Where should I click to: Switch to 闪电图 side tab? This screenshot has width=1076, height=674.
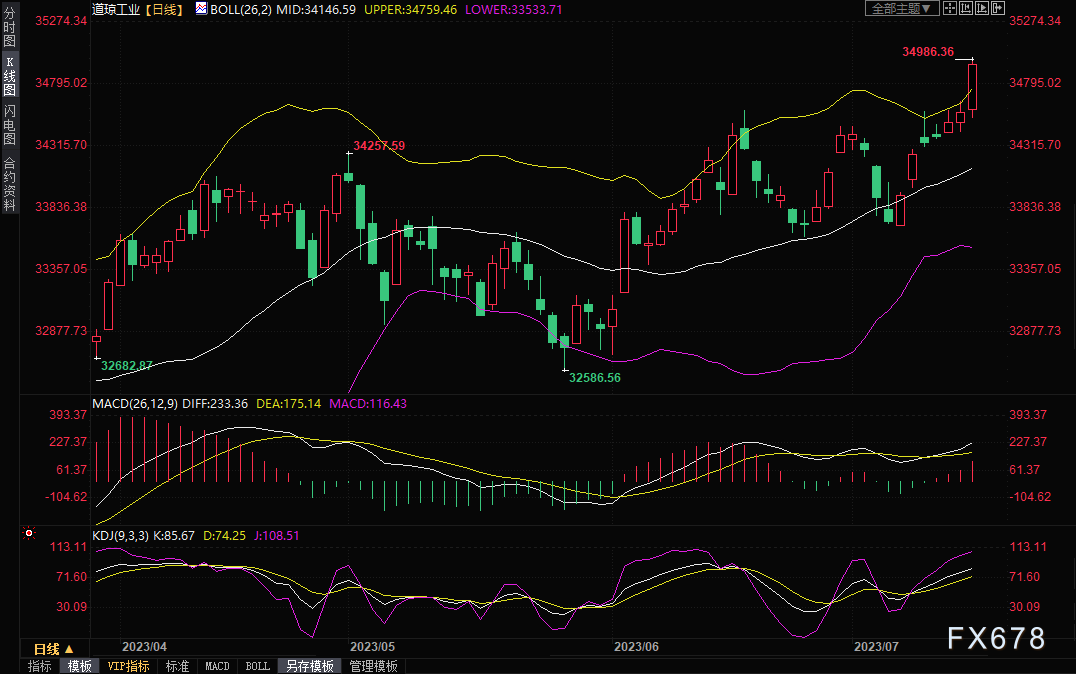pyautogui.click(x=10, y=125)
